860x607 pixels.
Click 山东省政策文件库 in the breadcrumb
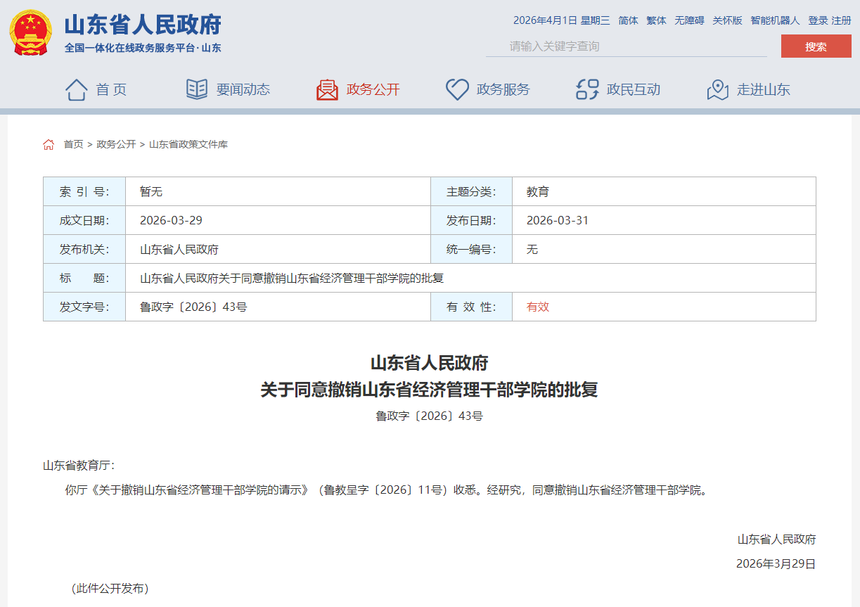(188, 144)
